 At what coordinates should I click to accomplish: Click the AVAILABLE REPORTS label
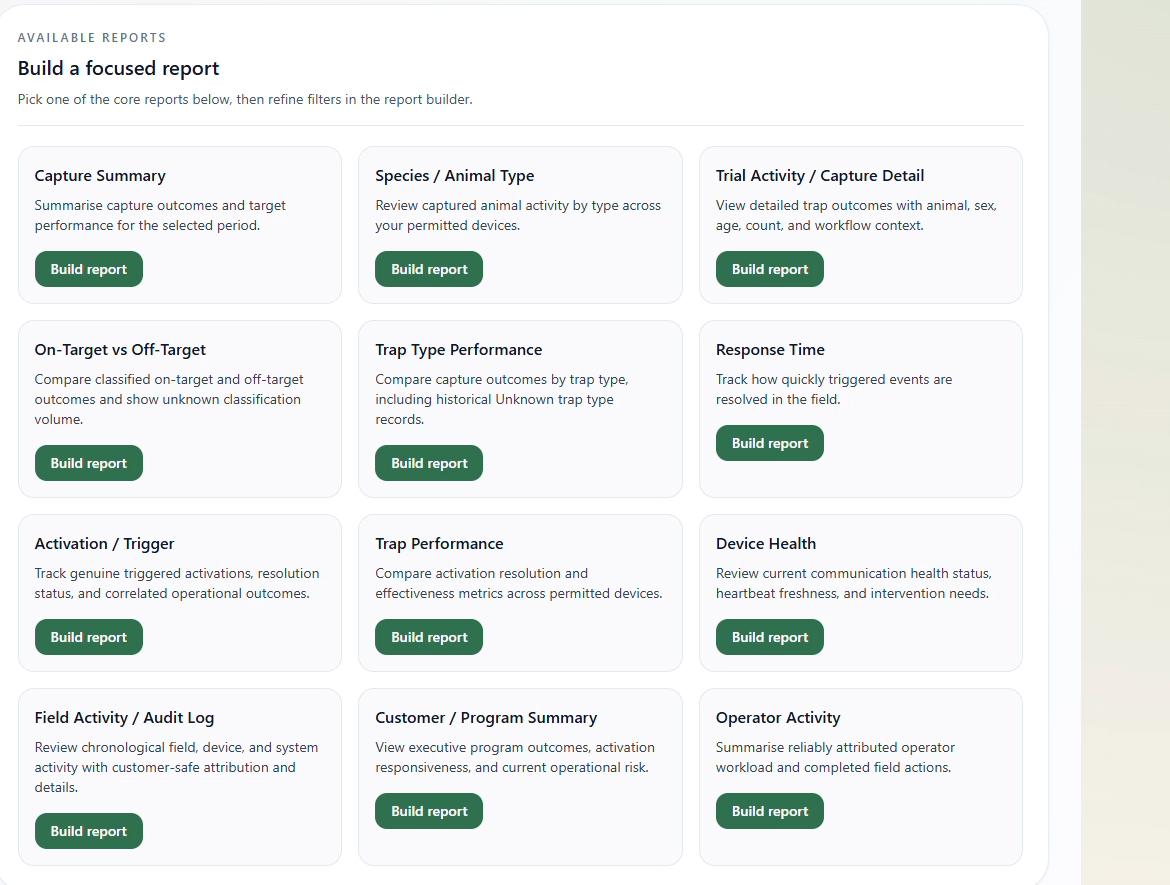pos(92,38)
